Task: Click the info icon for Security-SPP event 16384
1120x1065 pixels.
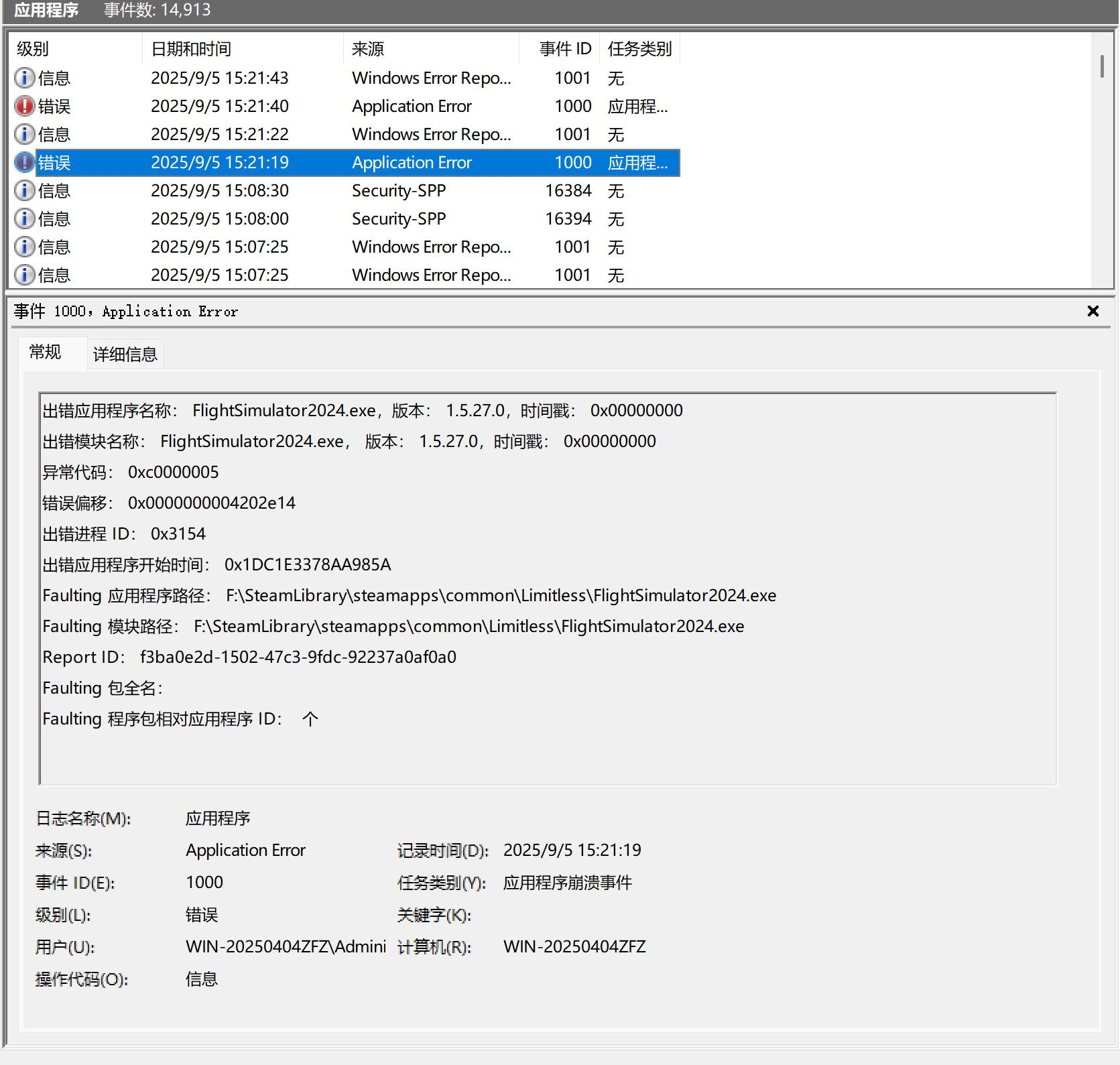Action: pos(25,191)
